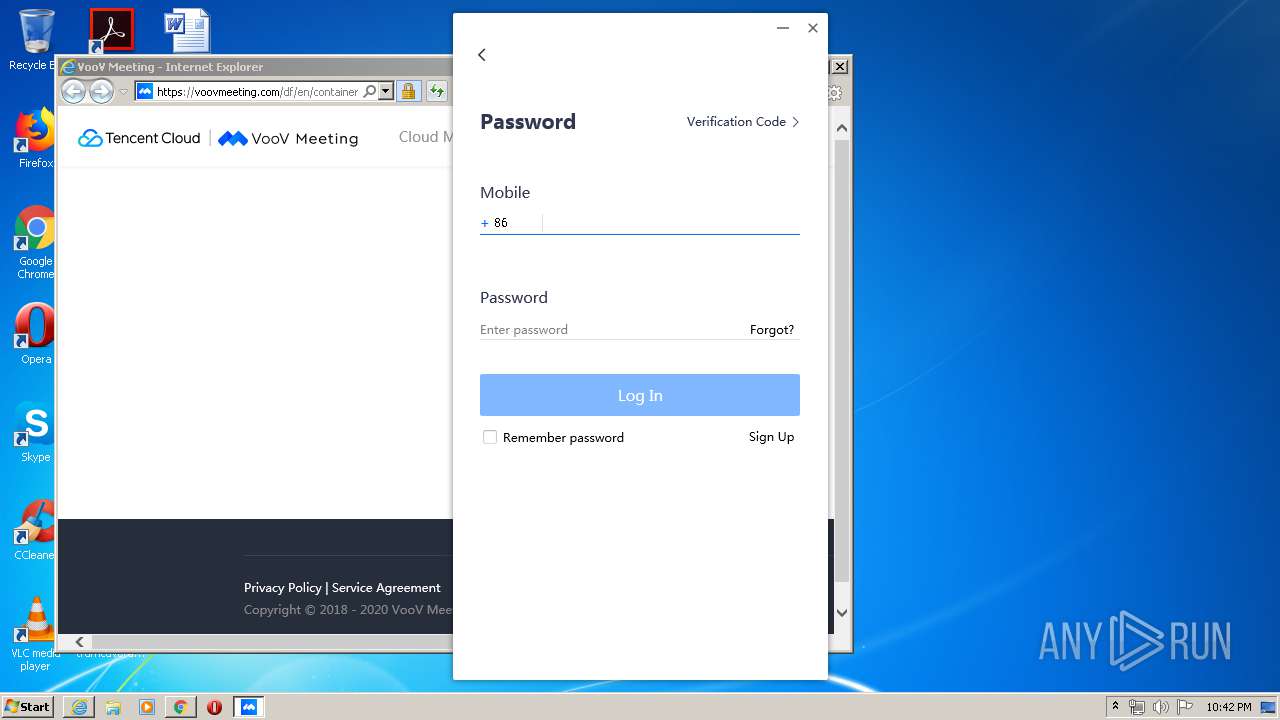Click the Tencent Cloud logo
This screenshot has width=1280, height=720.
[x=139, y=138]
